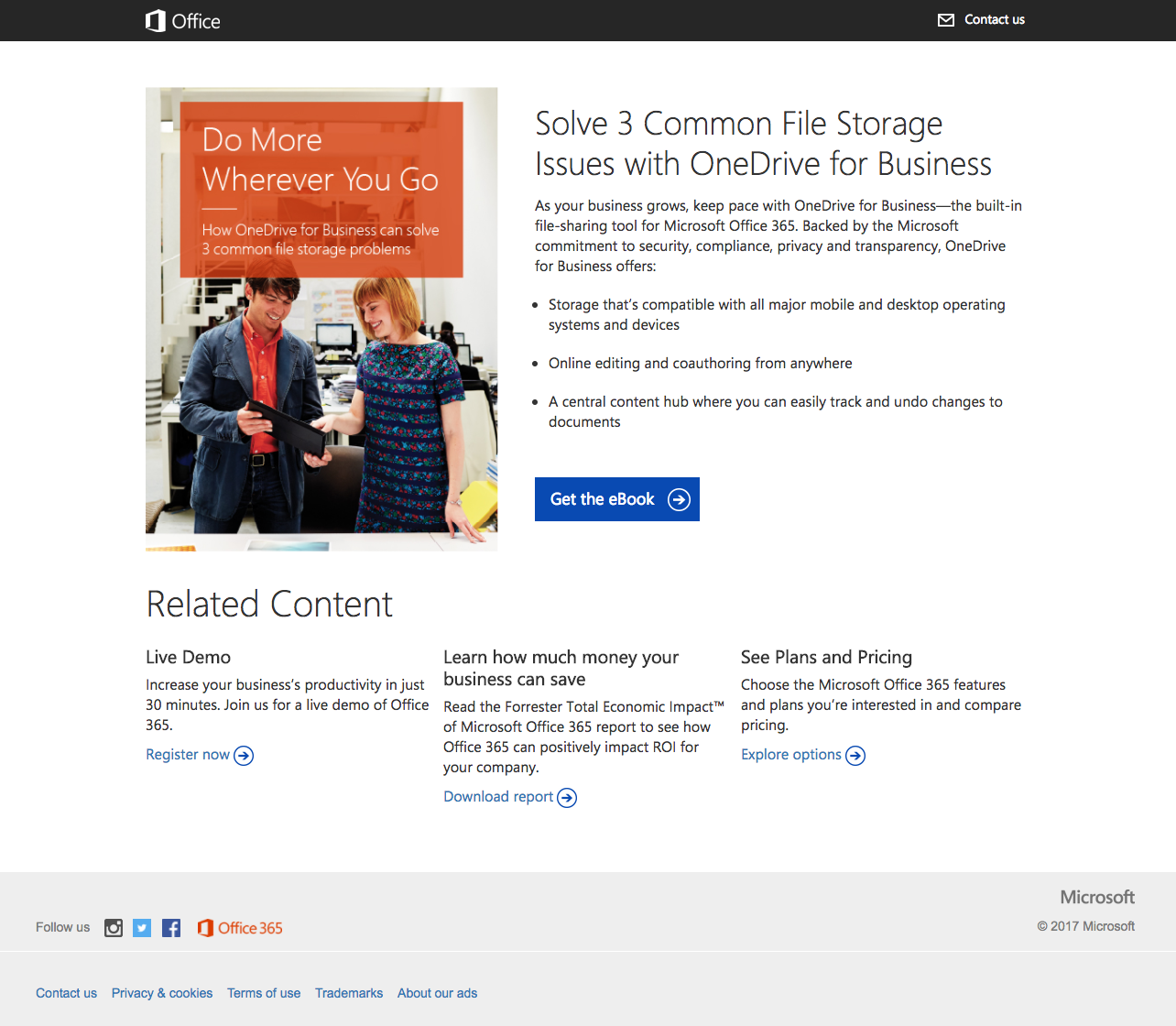Open Microsoft's Twitter page via its icon

pos(142,928)
